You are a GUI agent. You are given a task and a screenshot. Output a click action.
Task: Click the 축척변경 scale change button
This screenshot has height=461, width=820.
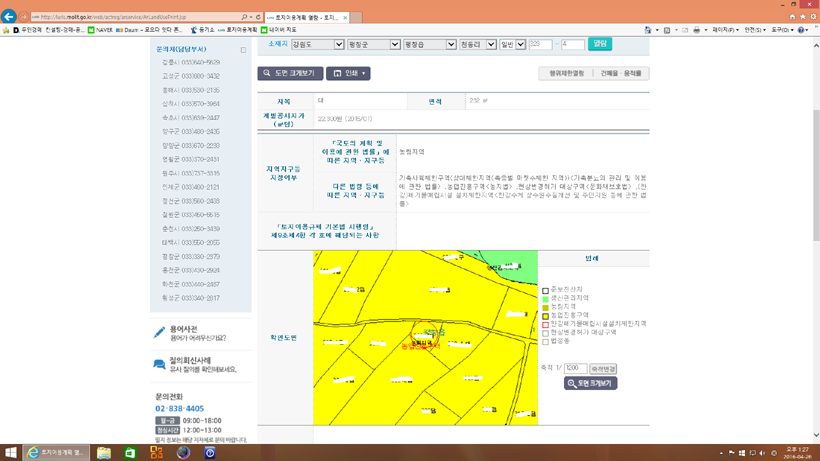[x=603, y=368]
